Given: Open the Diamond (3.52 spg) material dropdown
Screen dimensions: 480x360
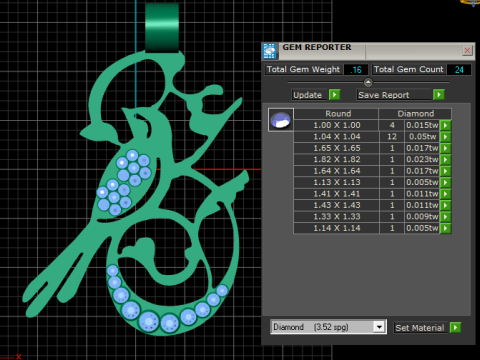Looking at the screenshot, I should coord(379,327).
